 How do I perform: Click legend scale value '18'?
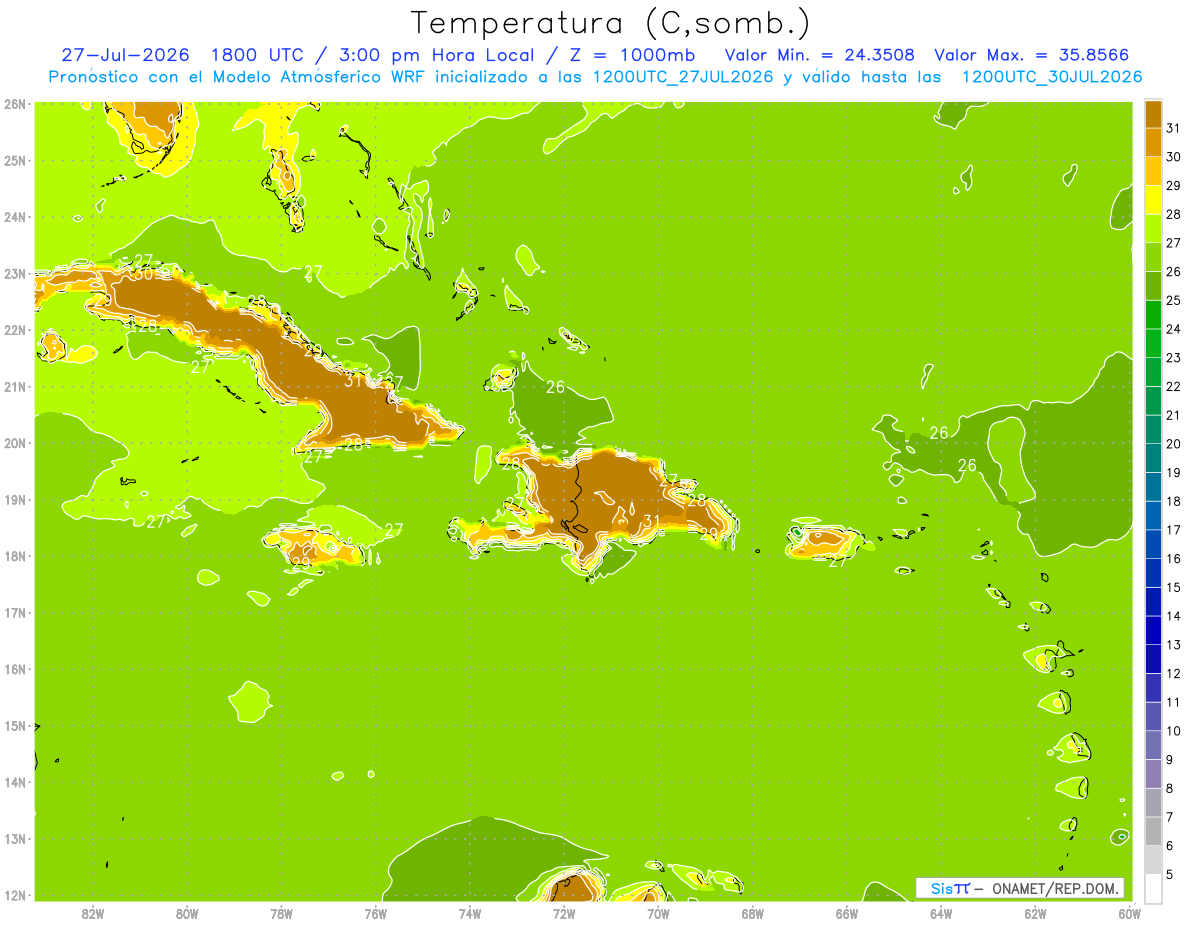[1173, 501]
